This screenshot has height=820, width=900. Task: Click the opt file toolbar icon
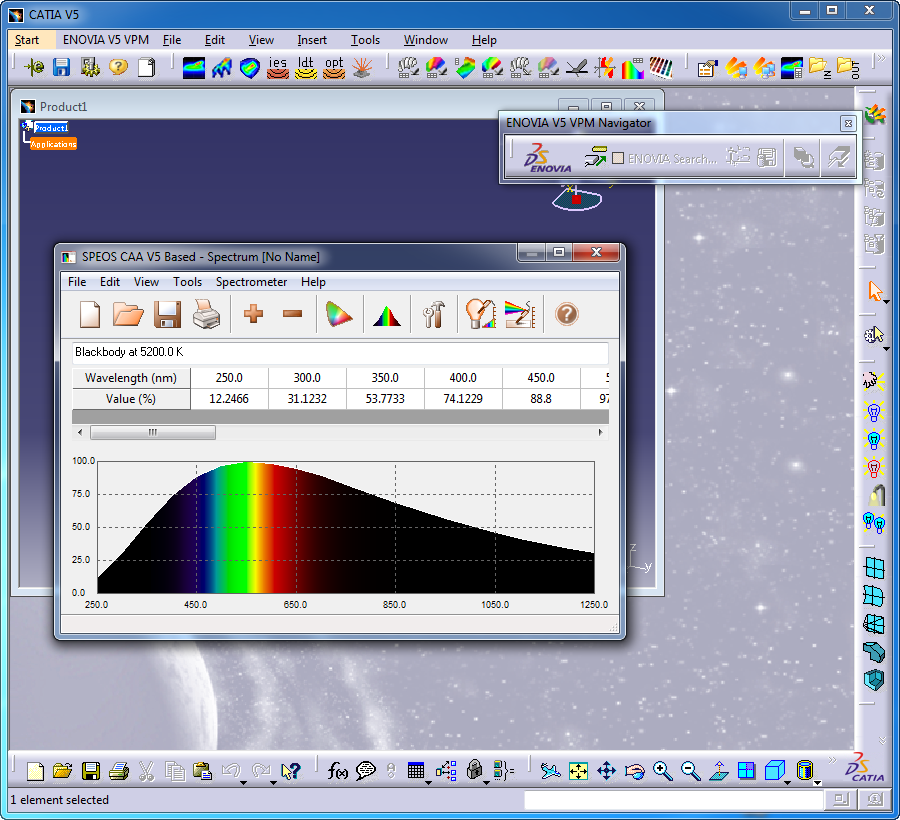pyautogui.click(x=333, y=68)
